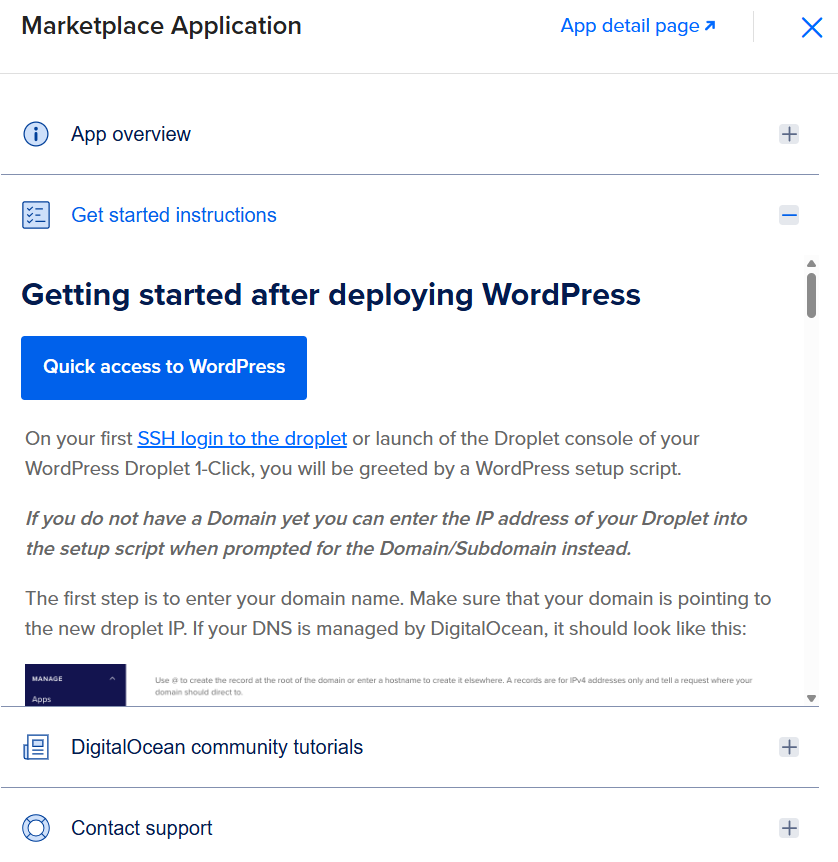Expand DigitalOcean community tutorials section
This screenshot has width=838, height=862.
tap(789, 747)
